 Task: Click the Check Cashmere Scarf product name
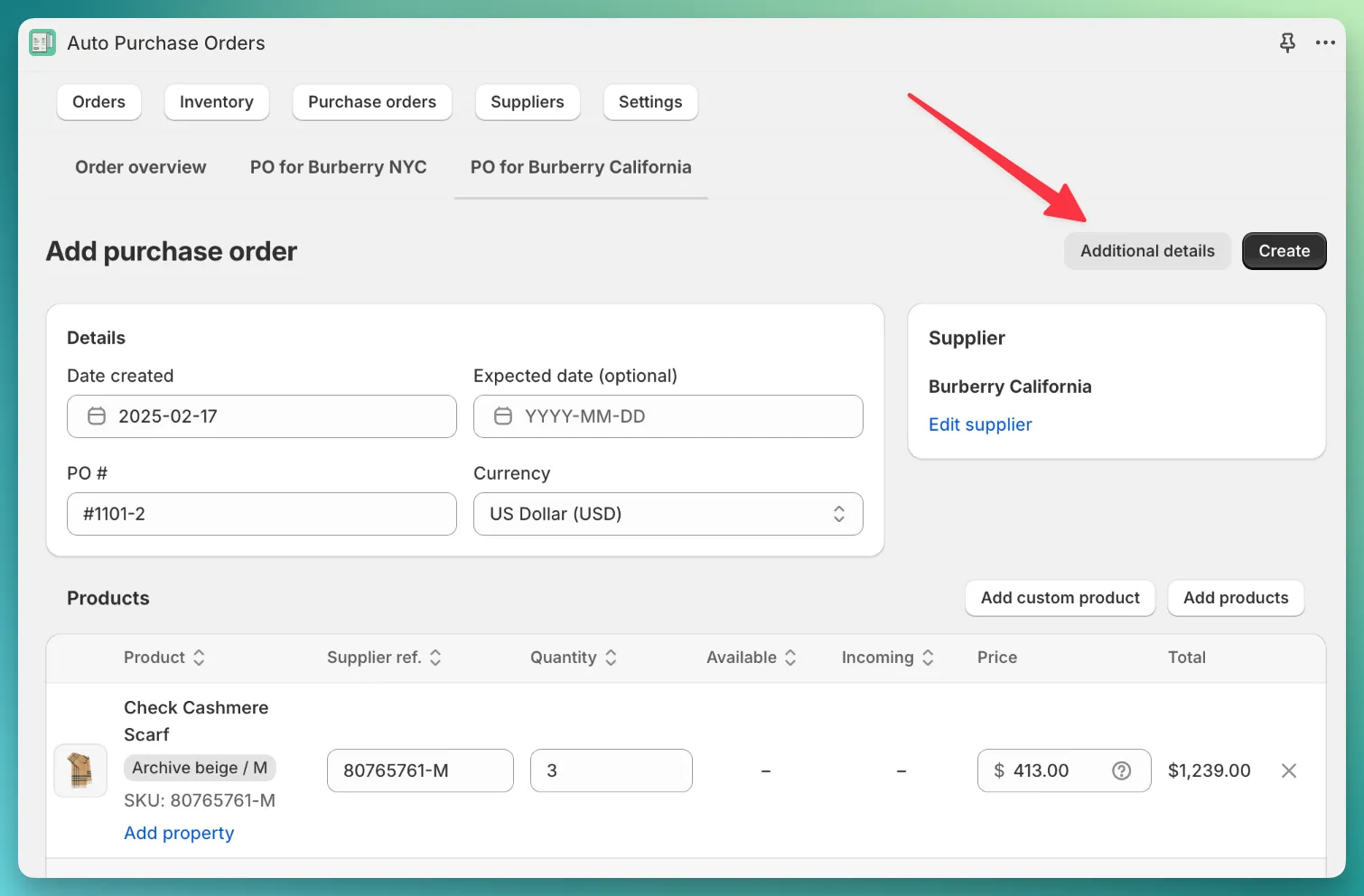coord(196,721)
